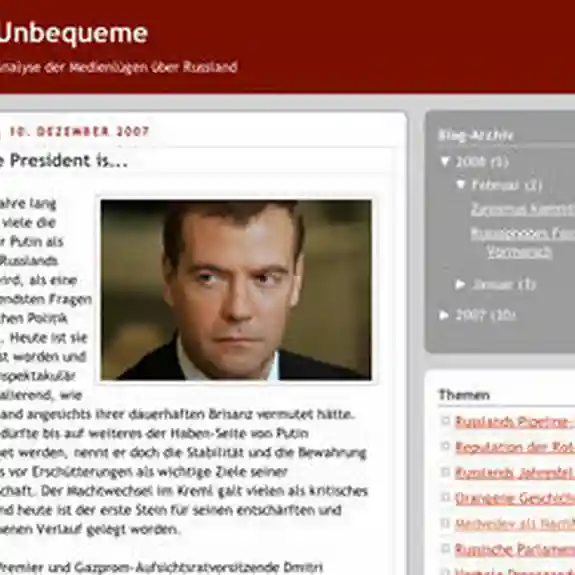575x575 pixels.
Task: Open the President is... post title
Action: pos(64,161)
